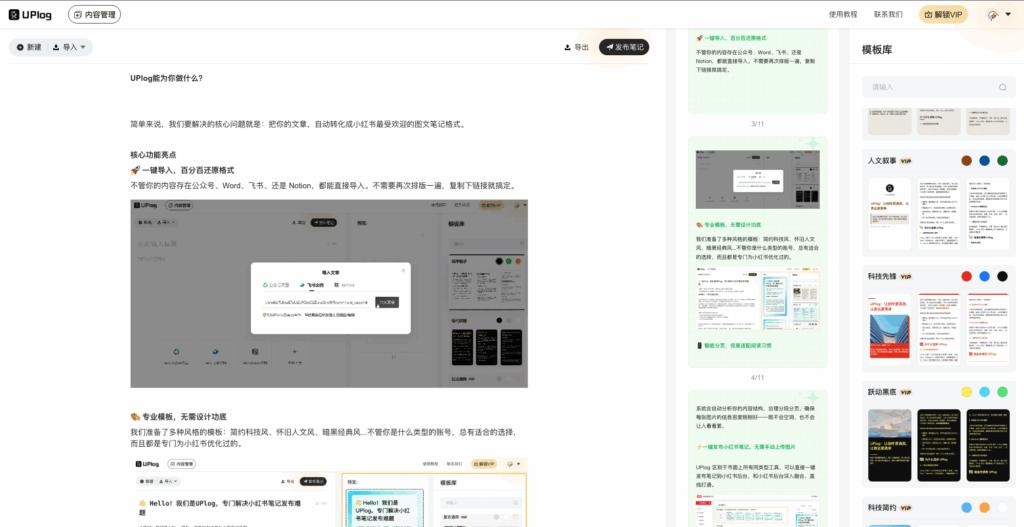Click the 3/11 page indicator
The image size is (1024, 527).
(758, 123)
